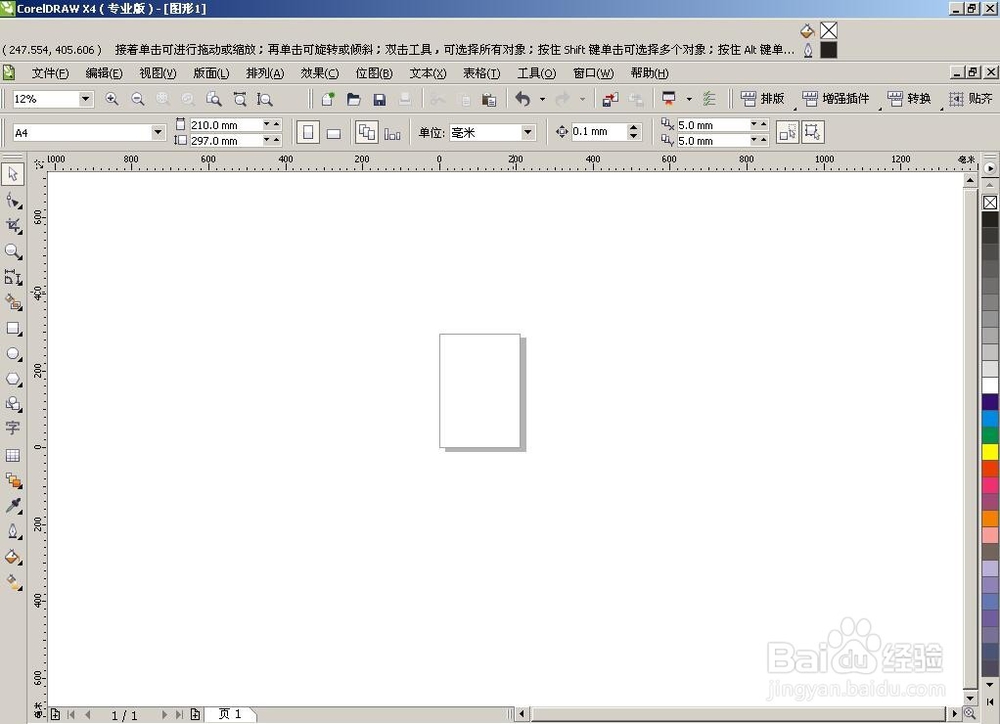Click the 增强插件 button
The image size is (1000, 724).
click(x=837, y=99)
